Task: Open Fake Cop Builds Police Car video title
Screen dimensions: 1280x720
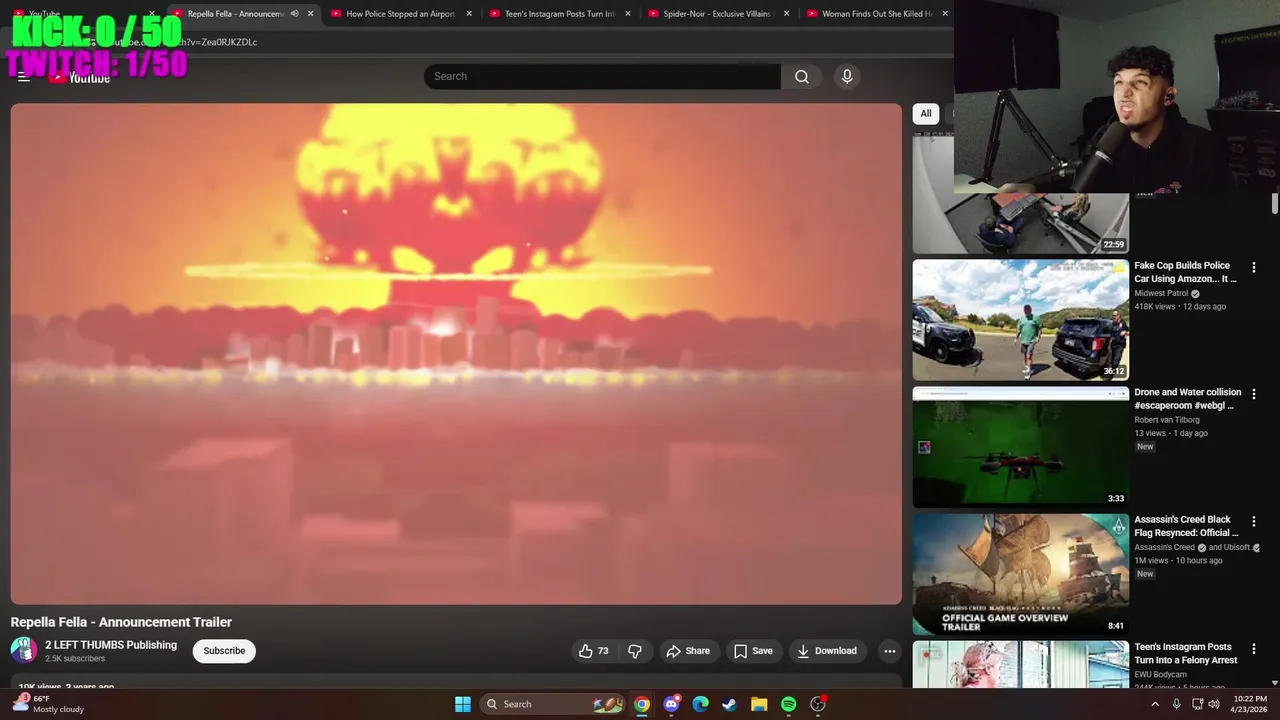Action: pyautogui.click(x=1186, y=272)
